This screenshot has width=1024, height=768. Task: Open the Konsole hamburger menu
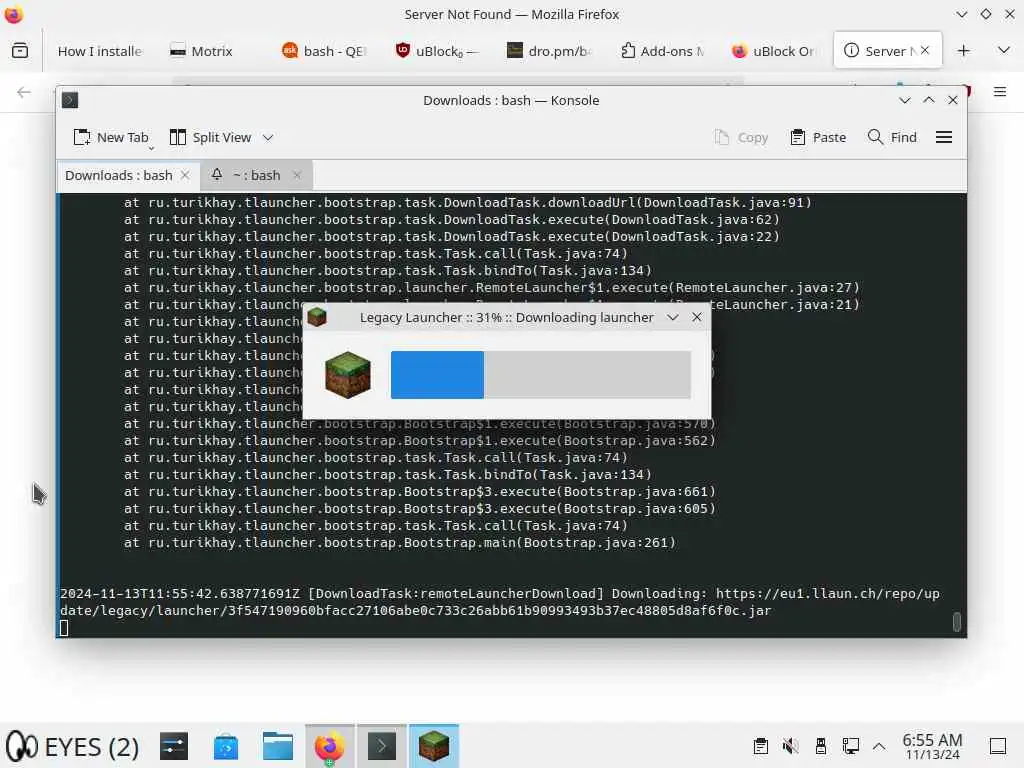tap(944, 137)
